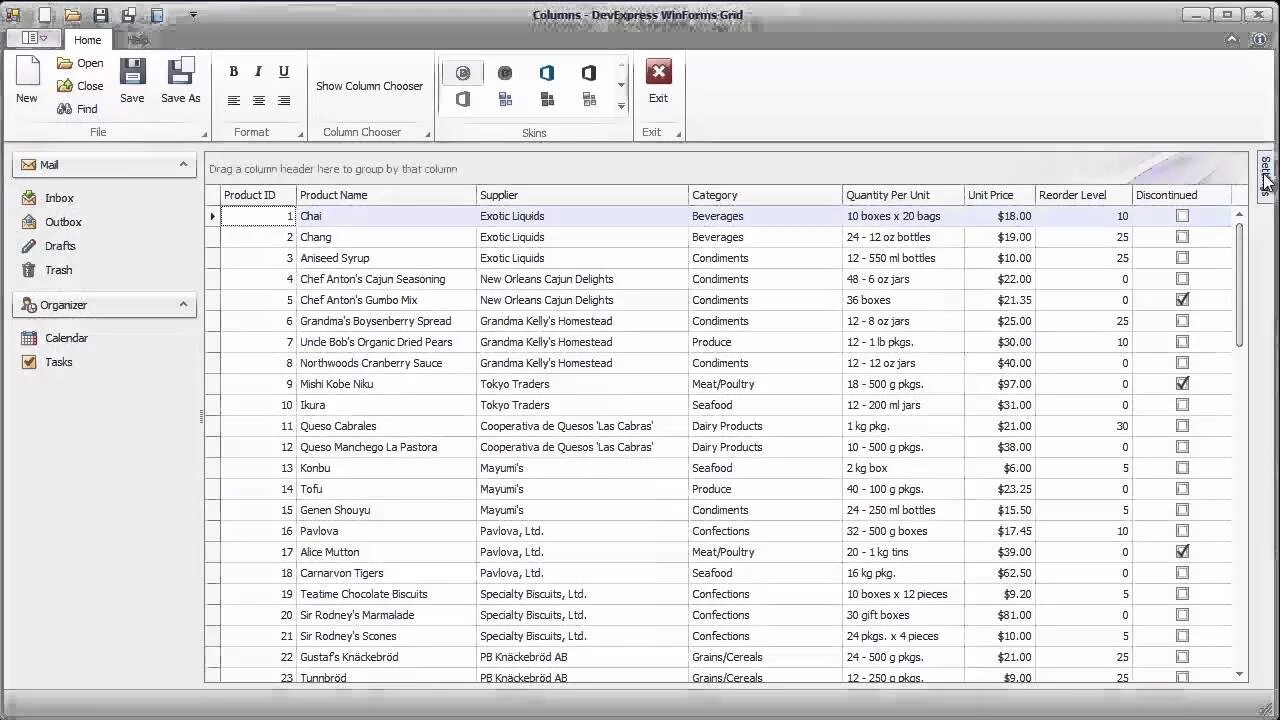Sort by the Category column header
Image resolution: width=1280 pixels, height=720 pixels.
(x=765, y=195)
